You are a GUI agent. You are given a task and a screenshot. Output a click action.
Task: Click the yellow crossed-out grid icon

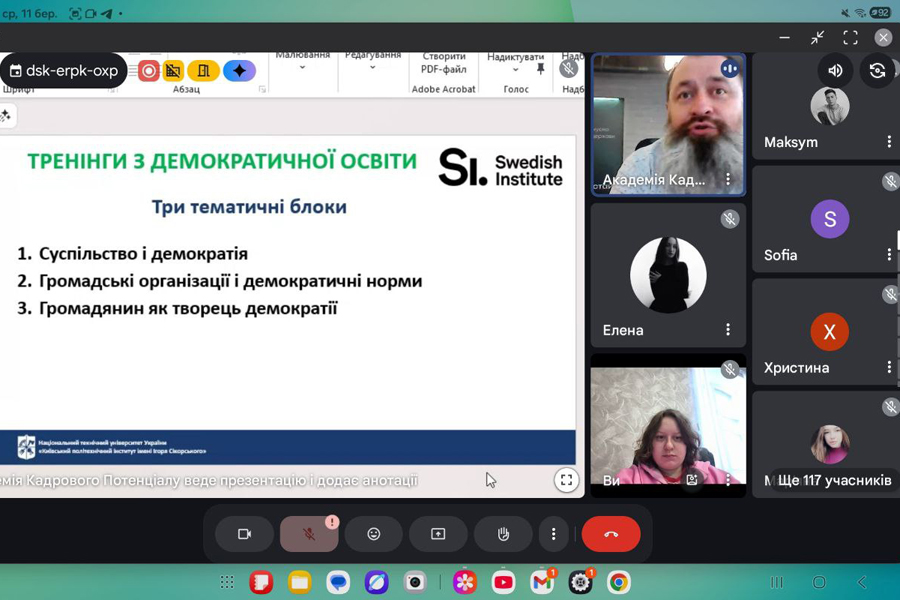[x=173, y=71]
